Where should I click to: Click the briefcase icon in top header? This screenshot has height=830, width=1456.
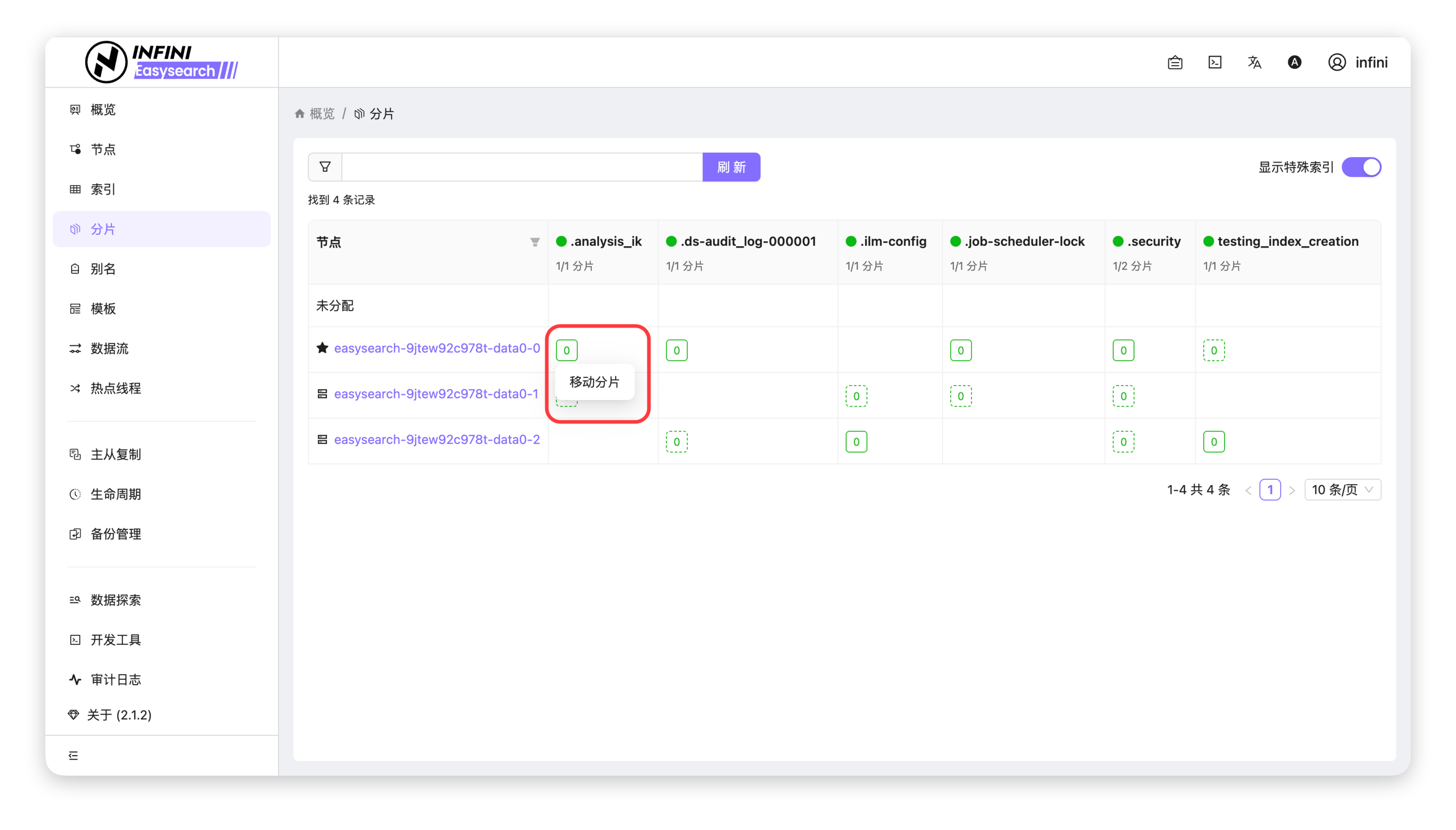(x=1175, y=62)
